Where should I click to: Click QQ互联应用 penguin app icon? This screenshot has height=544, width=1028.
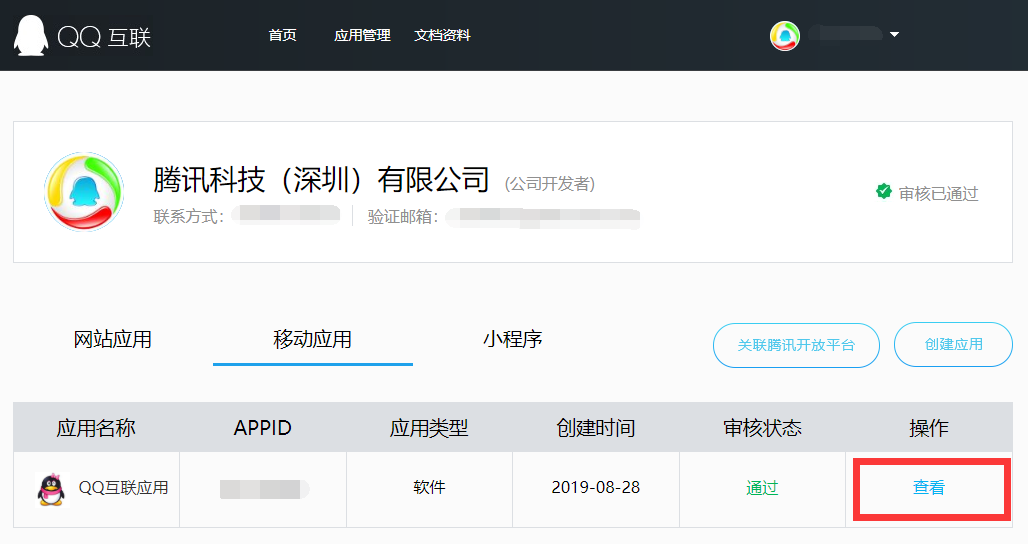coord(52,489)
